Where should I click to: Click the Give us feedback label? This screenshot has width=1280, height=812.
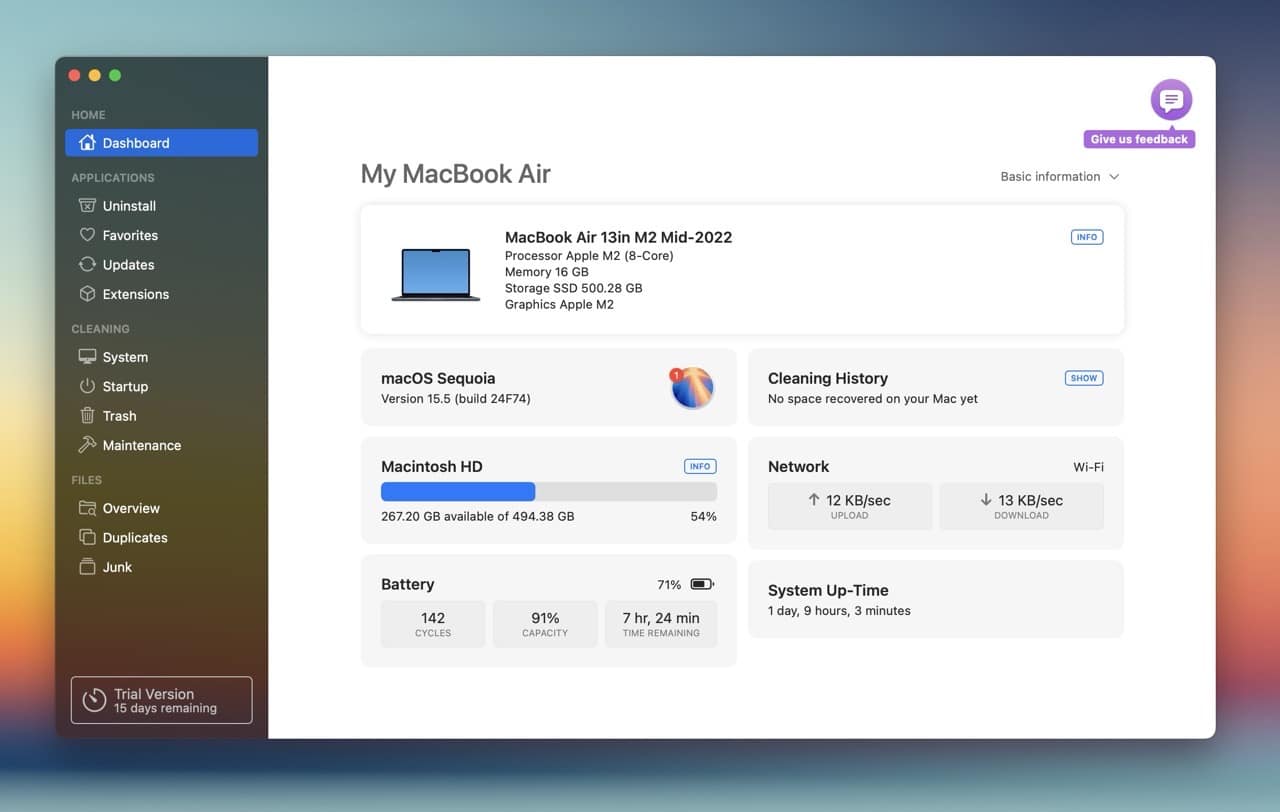tap(1139, 139)
